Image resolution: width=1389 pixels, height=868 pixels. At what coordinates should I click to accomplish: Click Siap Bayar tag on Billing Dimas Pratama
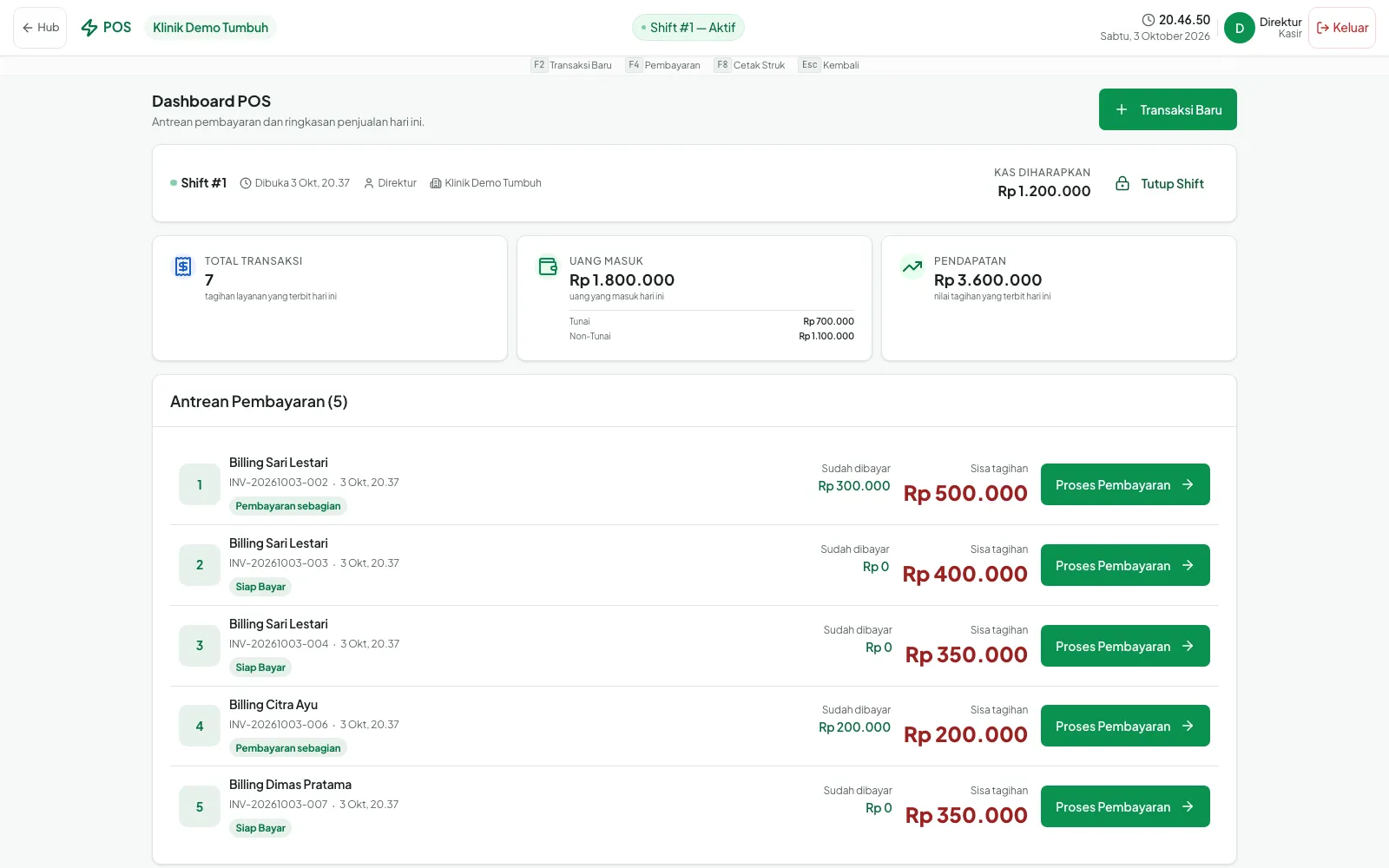click(x=260, y=828)
